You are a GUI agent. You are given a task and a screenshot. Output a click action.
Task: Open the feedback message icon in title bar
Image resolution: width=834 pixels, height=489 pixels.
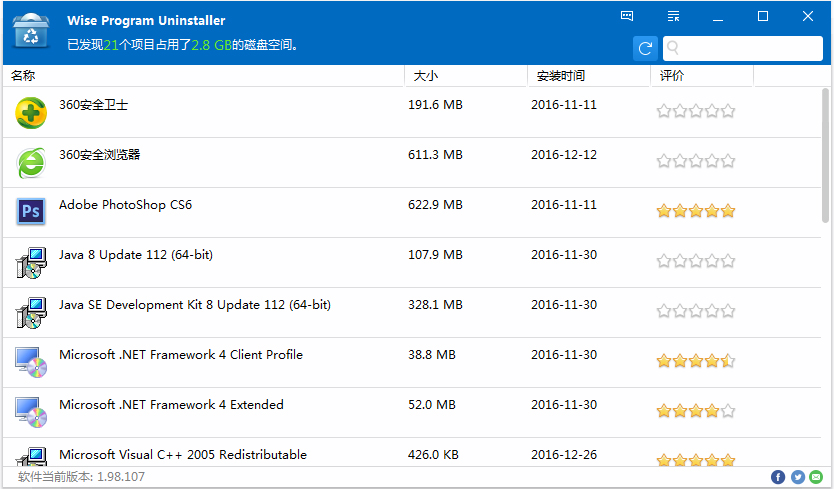(x=627, y=16)
